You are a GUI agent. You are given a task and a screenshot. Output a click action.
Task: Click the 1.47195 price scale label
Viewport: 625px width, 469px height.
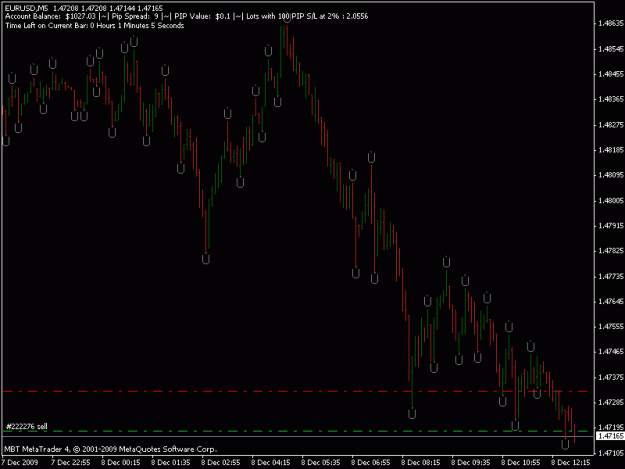click(x=611, y=428)
